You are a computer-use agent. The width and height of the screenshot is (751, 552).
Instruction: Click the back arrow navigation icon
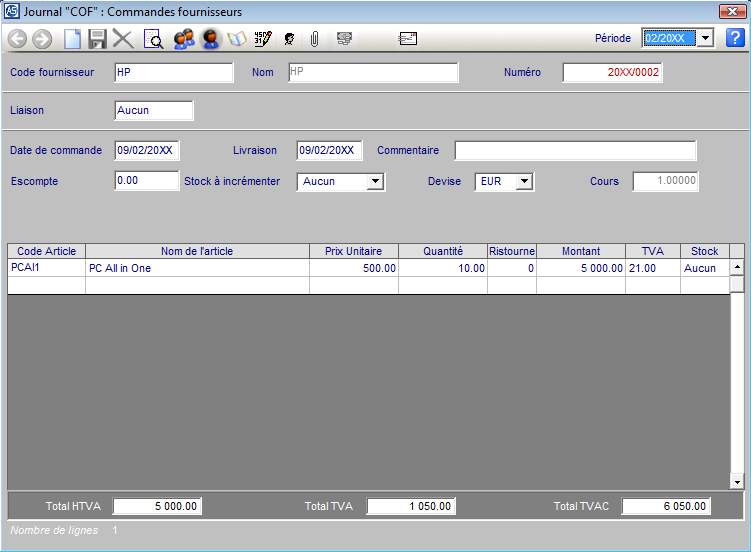(17, 39)
